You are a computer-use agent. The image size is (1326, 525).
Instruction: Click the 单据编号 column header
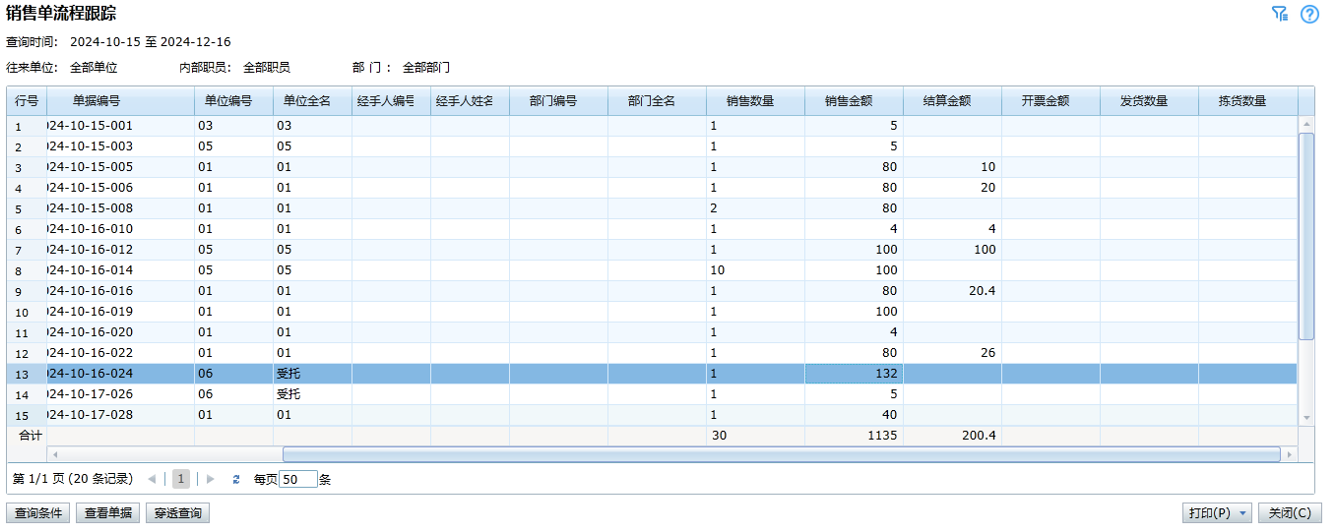[96, 101]
